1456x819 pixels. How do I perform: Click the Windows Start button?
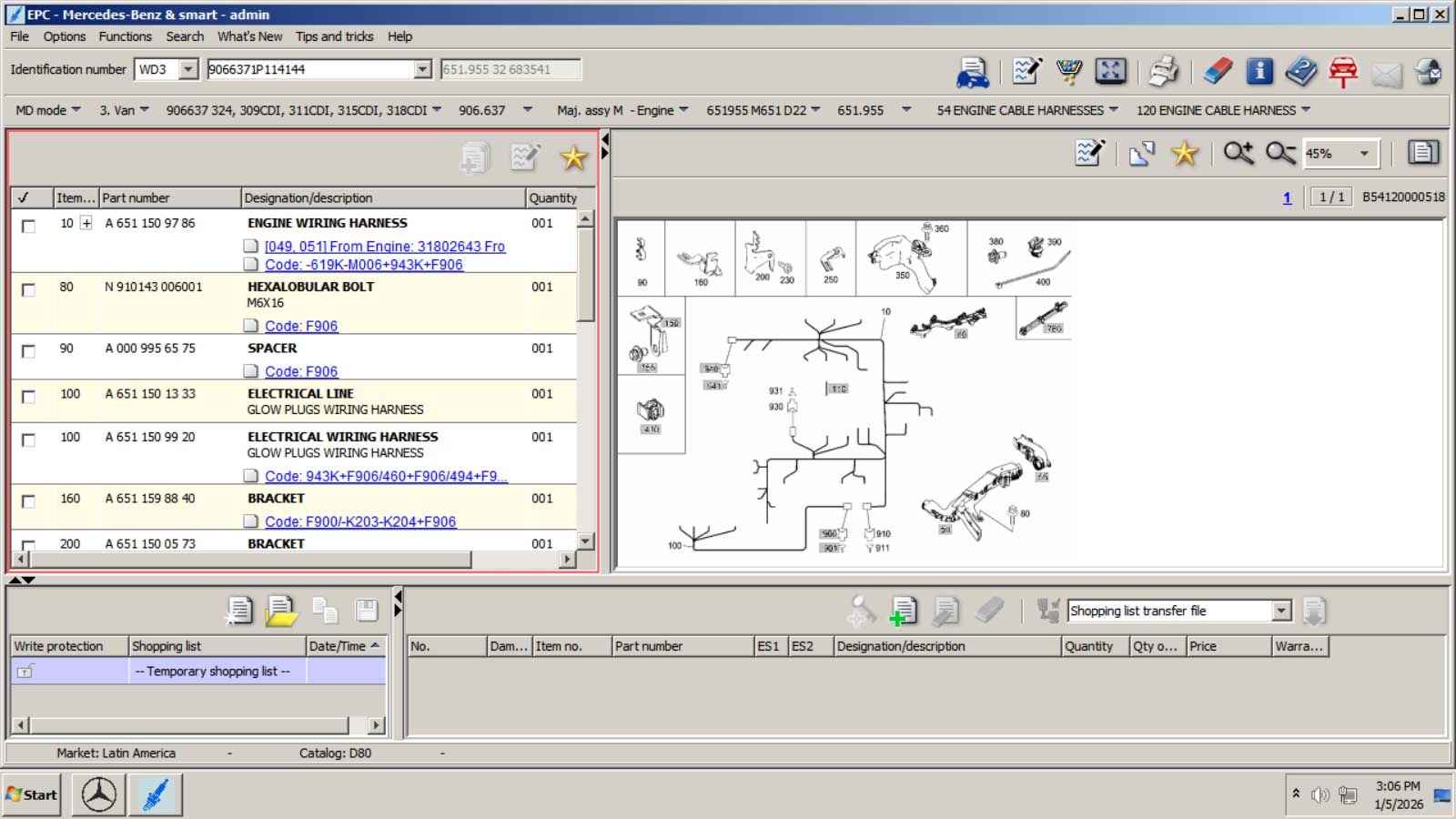(x=32, y=794)
